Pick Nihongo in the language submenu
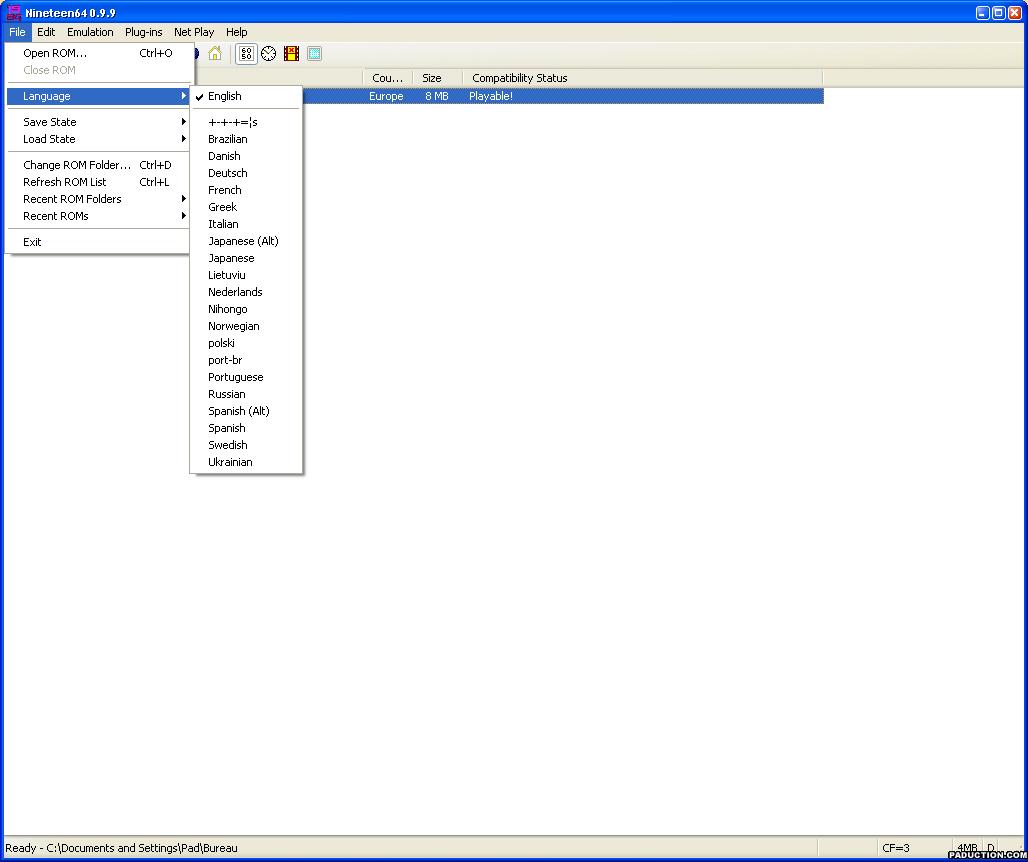1028x862 pixels. point(246,309)
